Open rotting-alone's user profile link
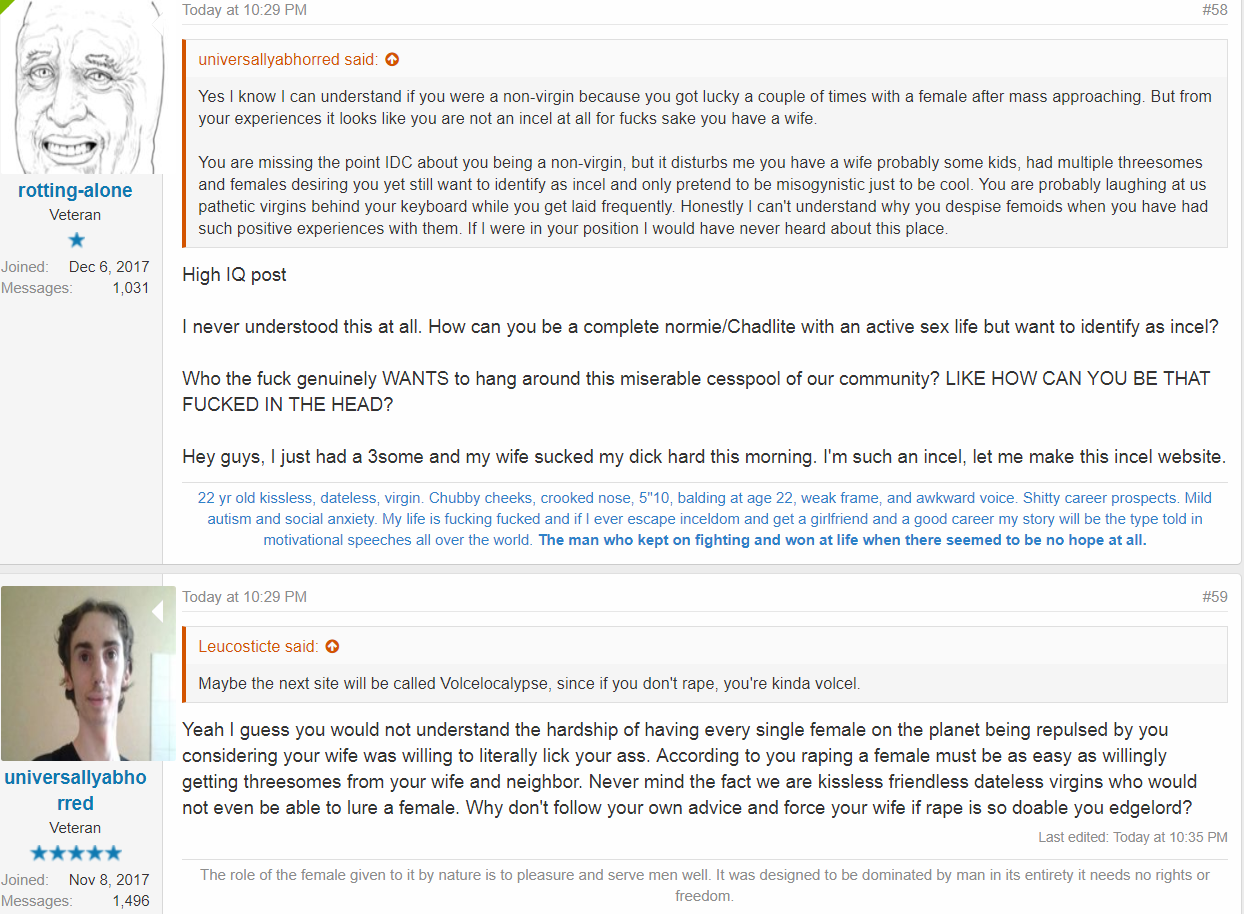The width and height of the screenshot is (1244, 914). [75, 191]
